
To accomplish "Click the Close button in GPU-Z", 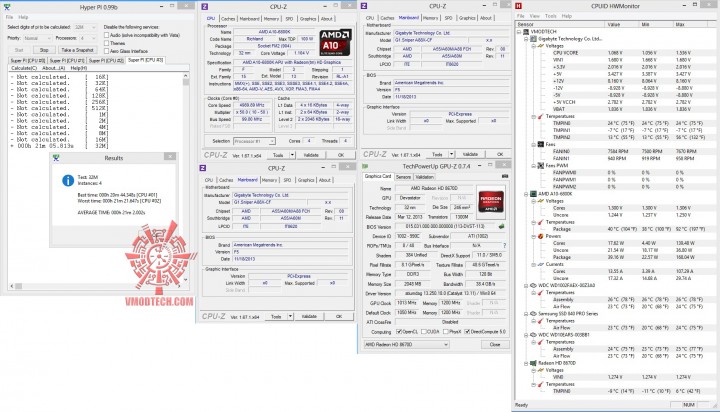I will [495, 344].
